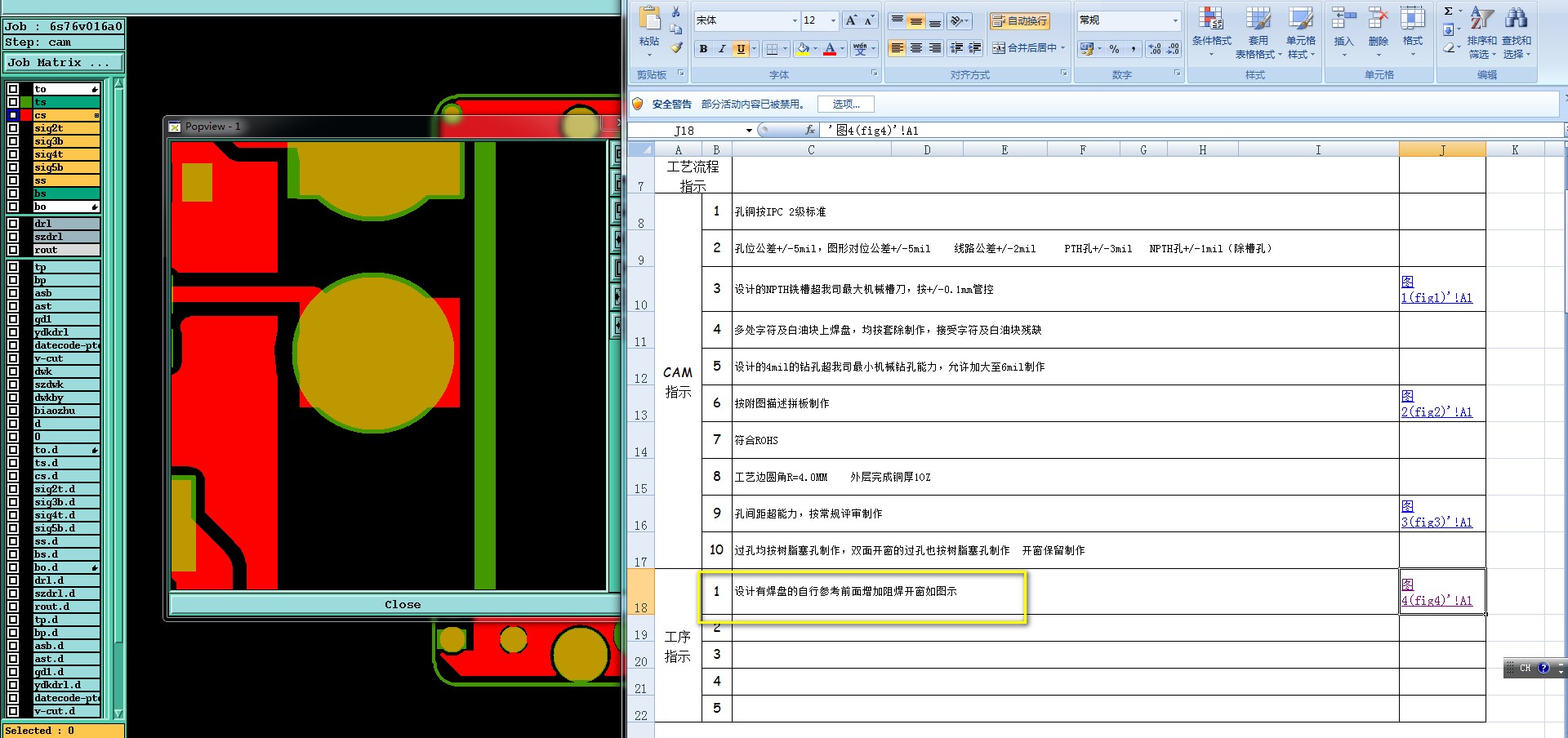Viewport: 1568px width, 738px height.
Task: Open Merge and Center (合并后居中) dropdown arrow
Action: 1063,48
